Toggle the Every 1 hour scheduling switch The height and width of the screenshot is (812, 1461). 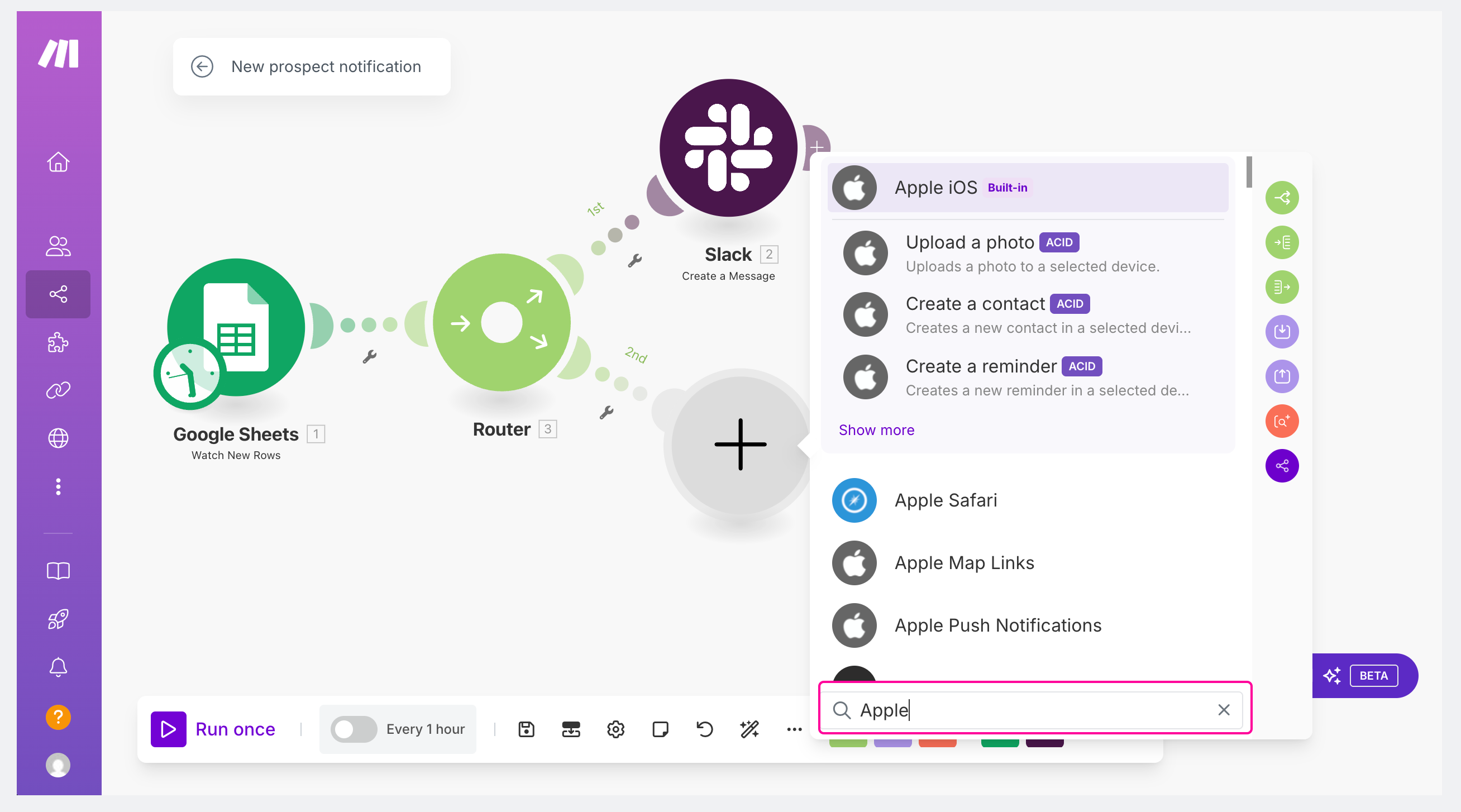tap(354, 729)
